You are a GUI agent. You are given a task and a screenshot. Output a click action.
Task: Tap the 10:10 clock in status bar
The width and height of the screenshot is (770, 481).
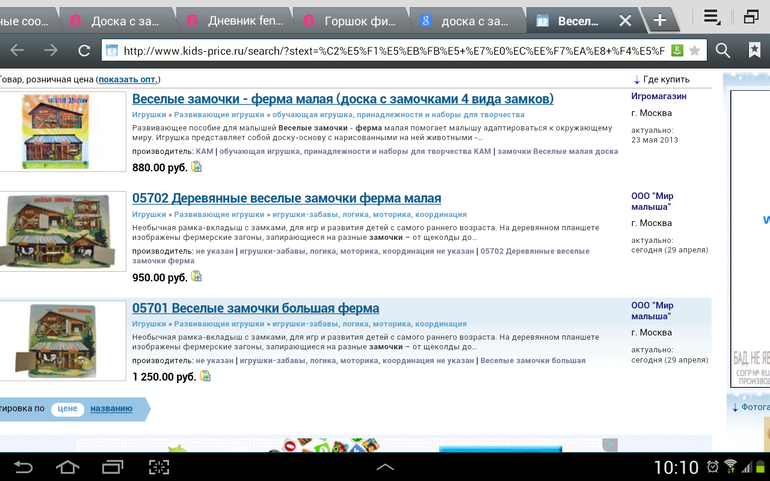tap(676, 467)
